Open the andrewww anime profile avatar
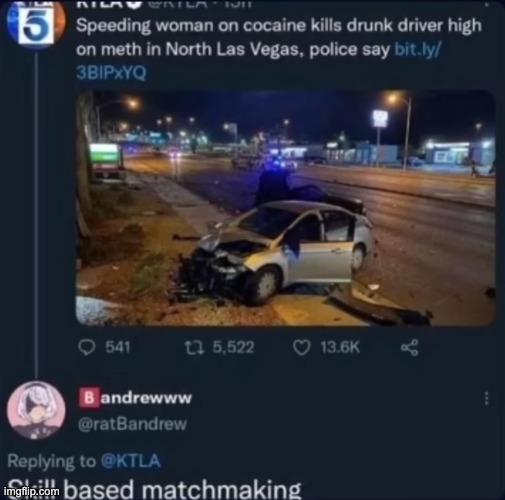Image resolution: width=505 pixels, height=500 pixels. tap(36, 410)
